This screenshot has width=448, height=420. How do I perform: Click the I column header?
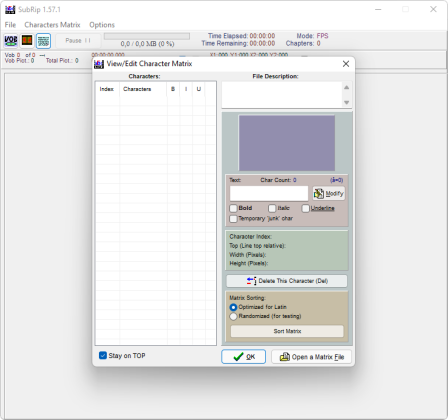(186, 89)
